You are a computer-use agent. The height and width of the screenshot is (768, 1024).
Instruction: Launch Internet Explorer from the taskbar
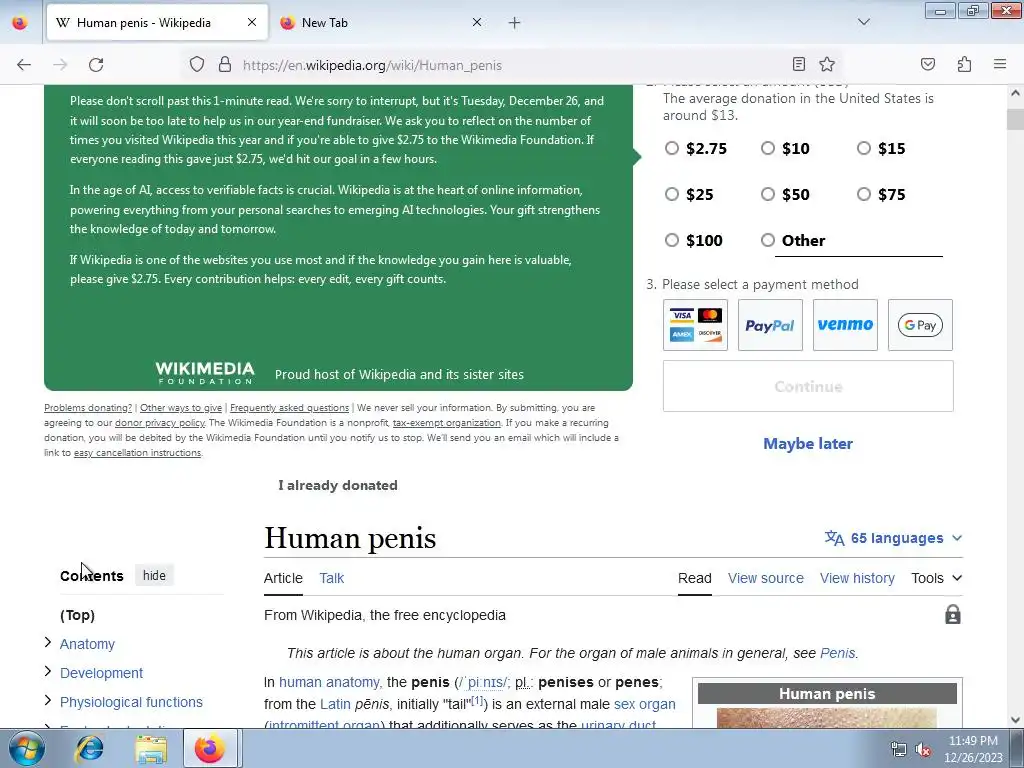pos(89,749)
